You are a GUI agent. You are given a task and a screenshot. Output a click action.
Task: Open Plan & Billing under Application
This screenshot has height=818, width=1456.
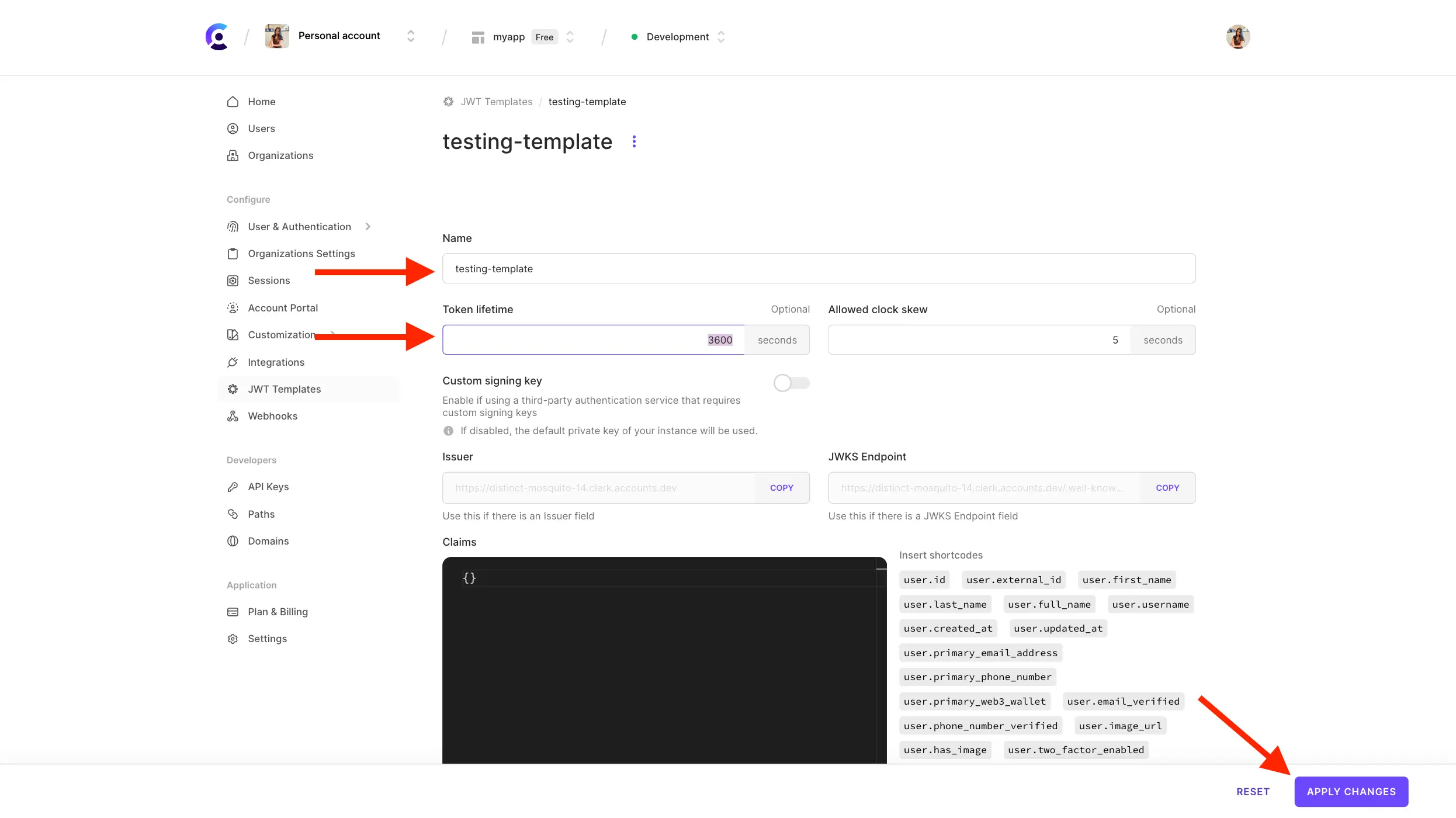[x=278, y=611]
